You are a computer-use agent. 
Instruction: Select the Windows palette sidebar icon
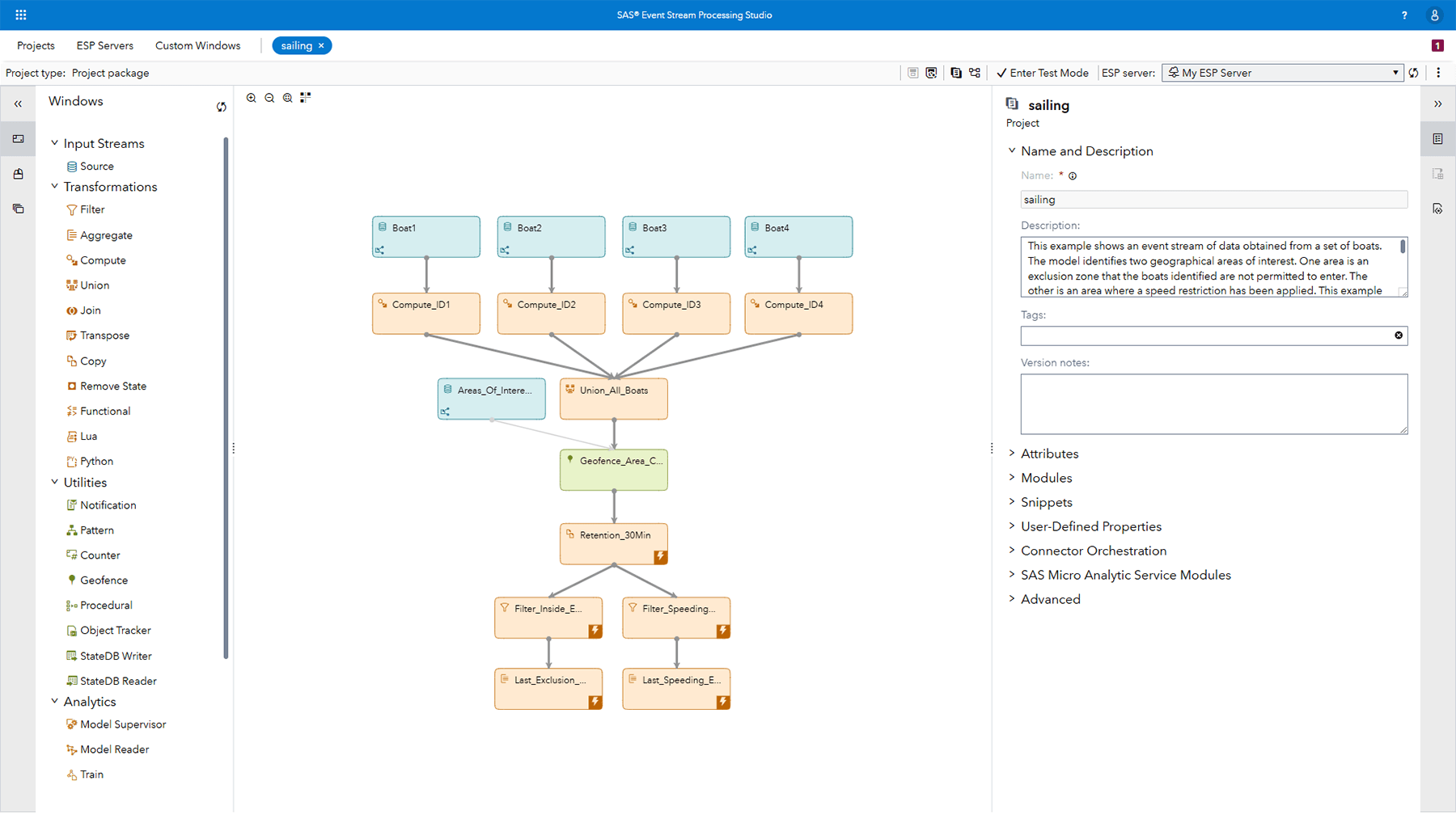point(18,139)
